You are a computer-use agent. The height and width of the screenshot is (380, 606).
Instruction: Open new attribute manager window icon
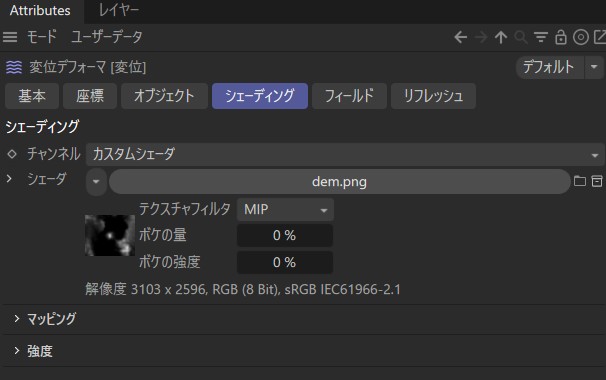point(599,37)
